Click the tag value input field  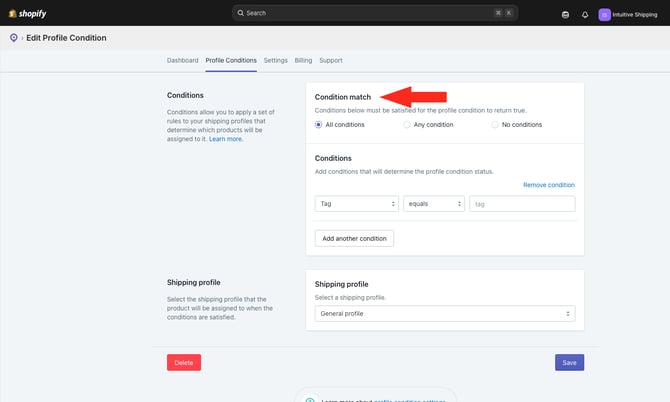[x=522, y=204]
